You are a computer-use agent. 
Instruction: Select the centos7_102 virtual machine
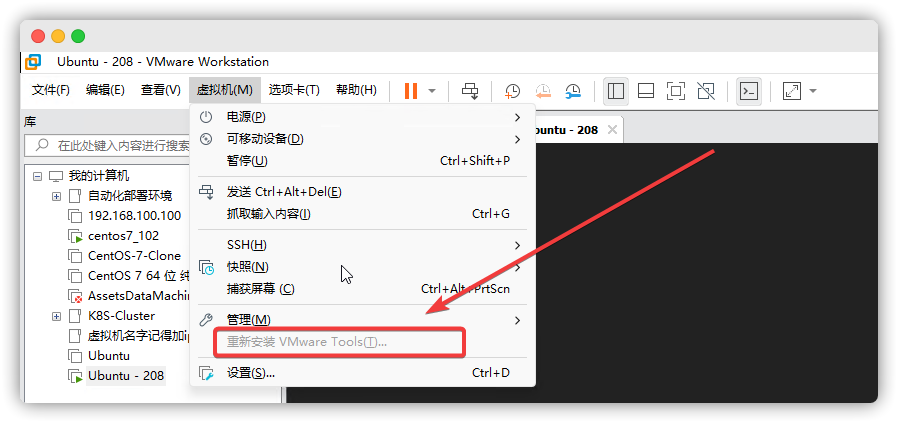click(124, 236)
